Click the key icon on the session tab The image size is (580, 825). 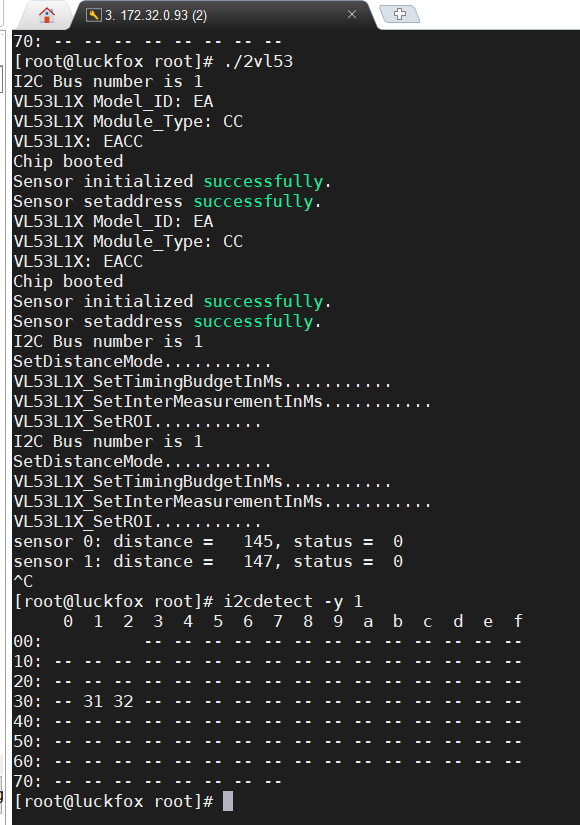[94, 15]
